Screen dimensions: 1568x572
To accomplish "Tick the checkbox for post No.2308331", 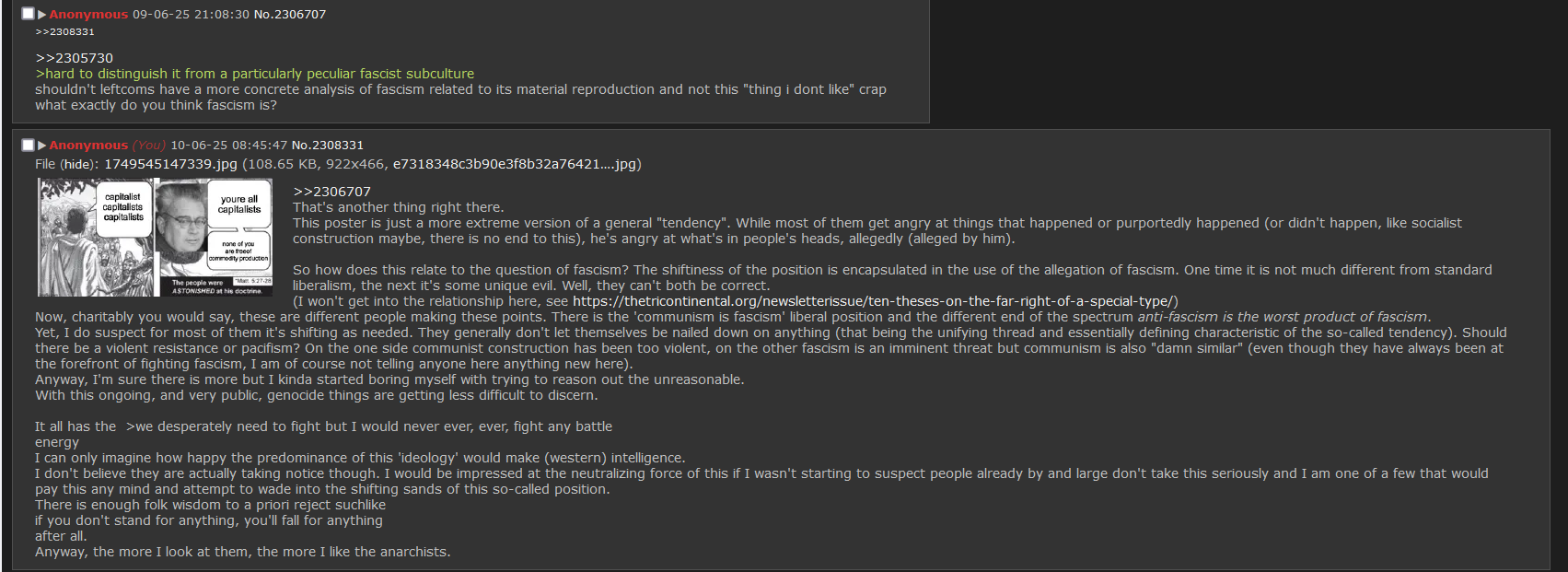I will pyautogui.click(x=28, y=145).
